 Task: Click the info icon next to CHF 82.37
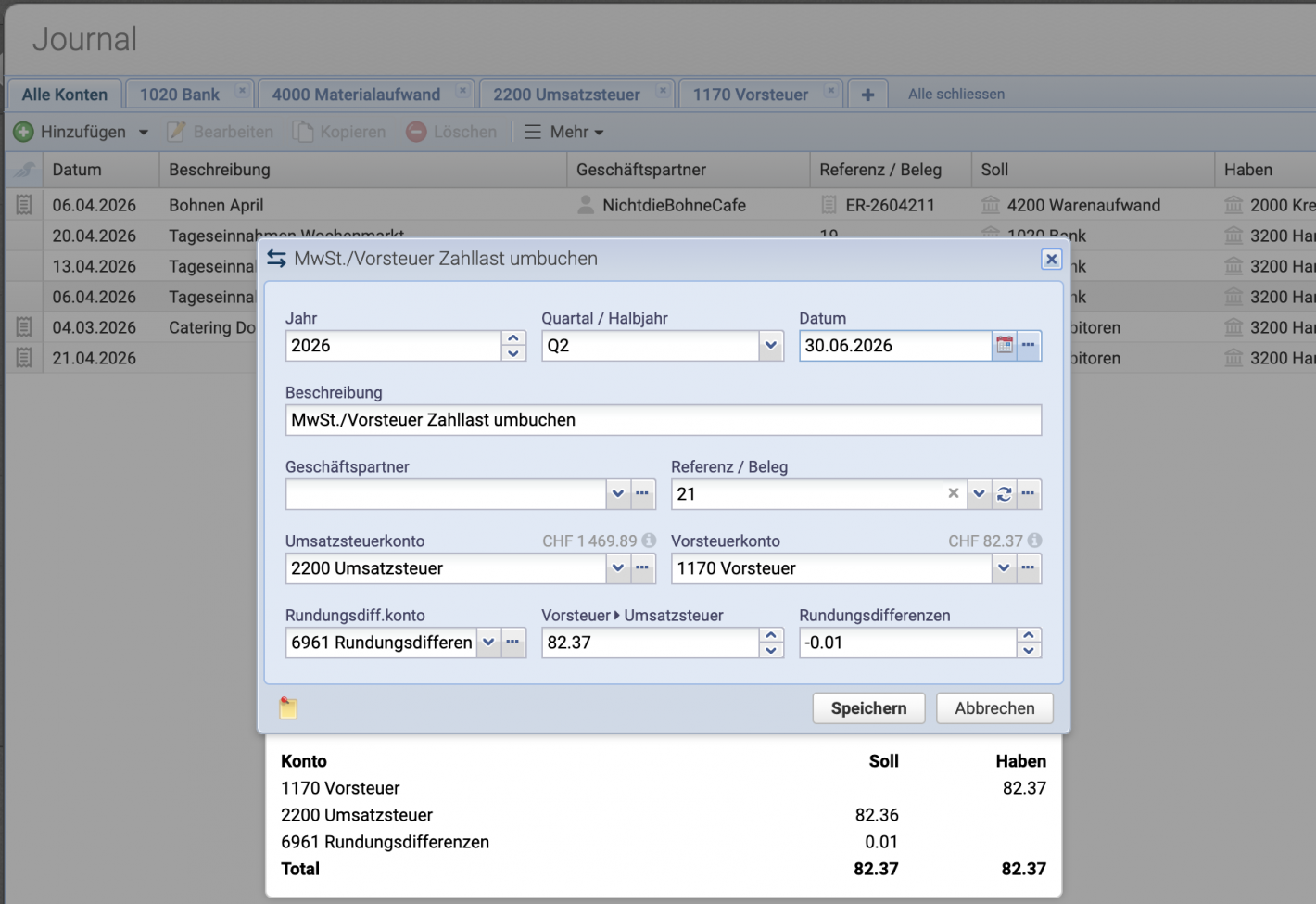tap(1033, 540)
